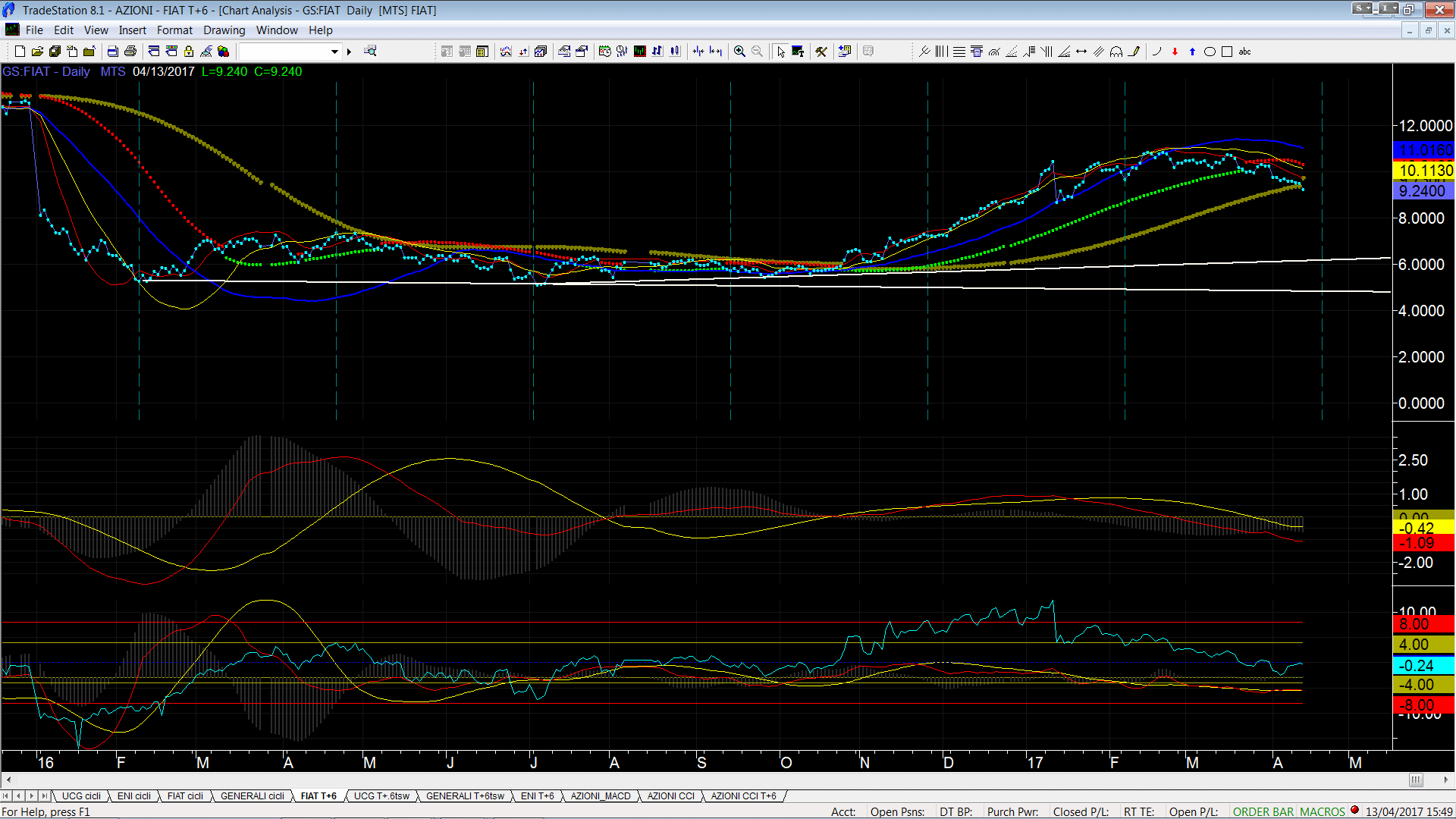Click the go arrow beside symbol box
The height and width of the screenshot is (819, 1456).
coord(350,52)
